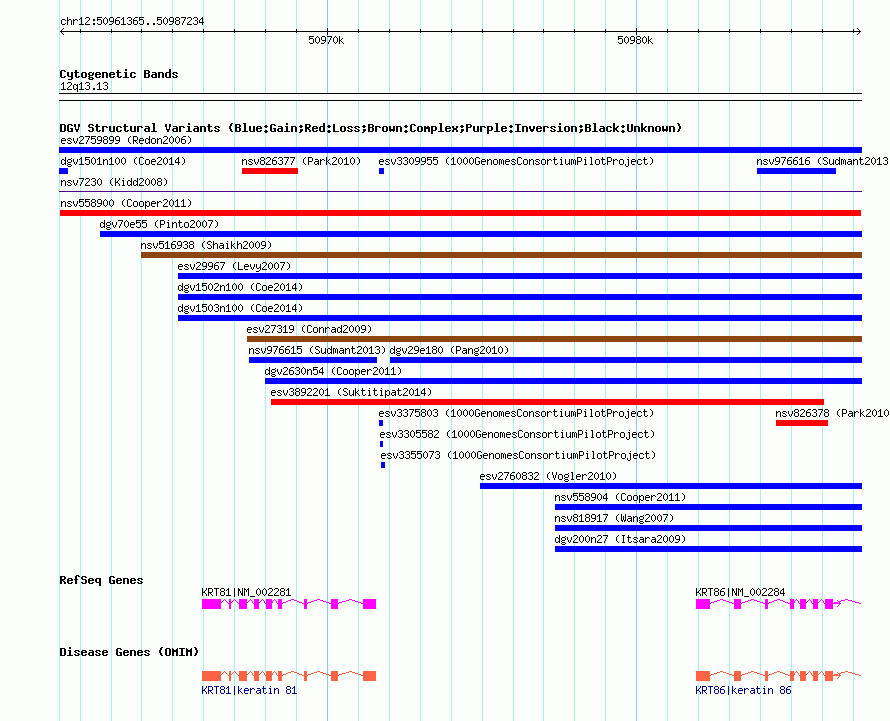Click the esv3305582 variant label
This screenshot has height=721, width=890.
[517, 434]
